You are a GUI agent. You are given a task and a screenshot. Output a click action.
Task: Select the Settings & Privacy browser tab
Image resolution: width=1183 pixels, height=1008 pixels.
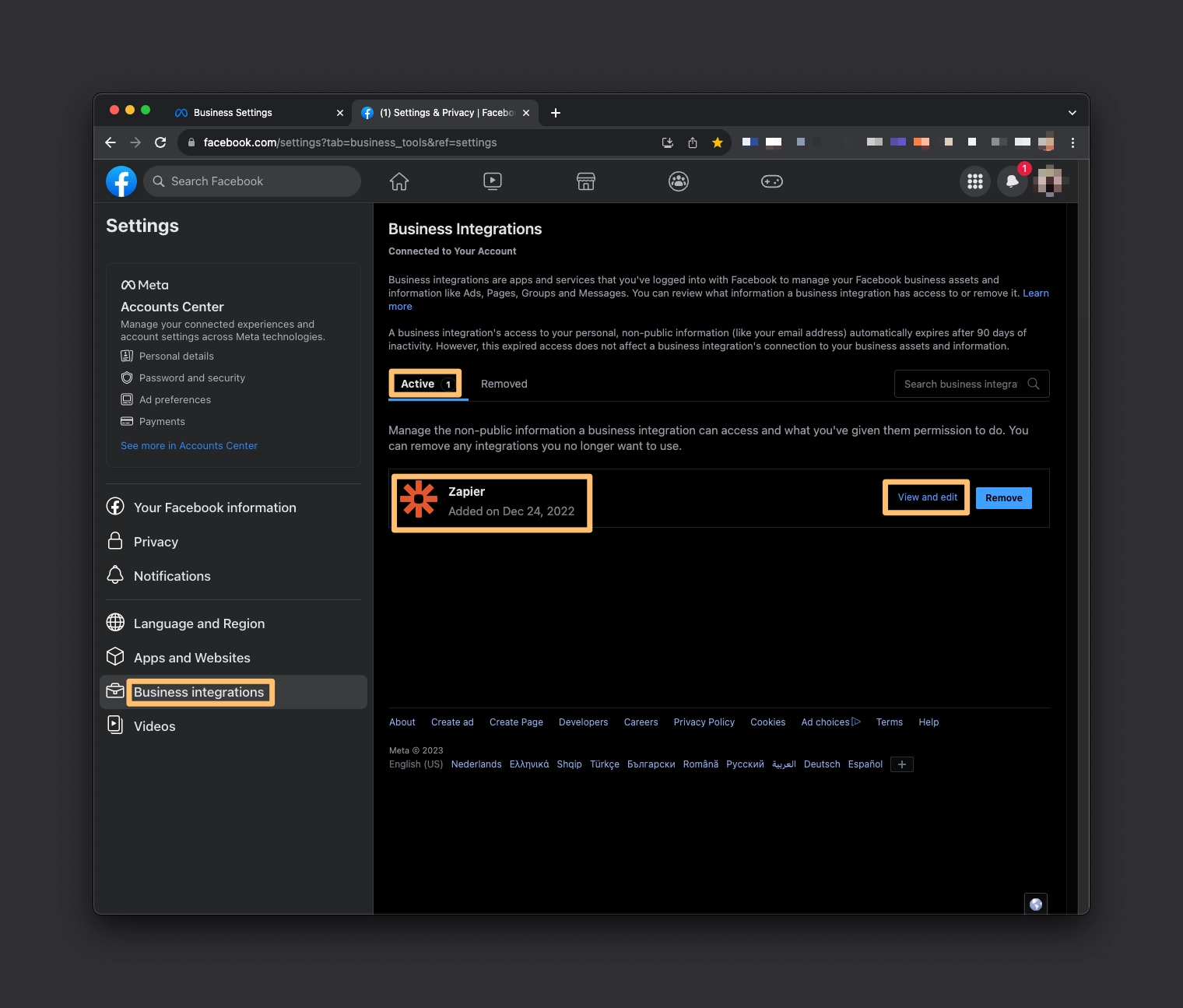coord(445,113)
